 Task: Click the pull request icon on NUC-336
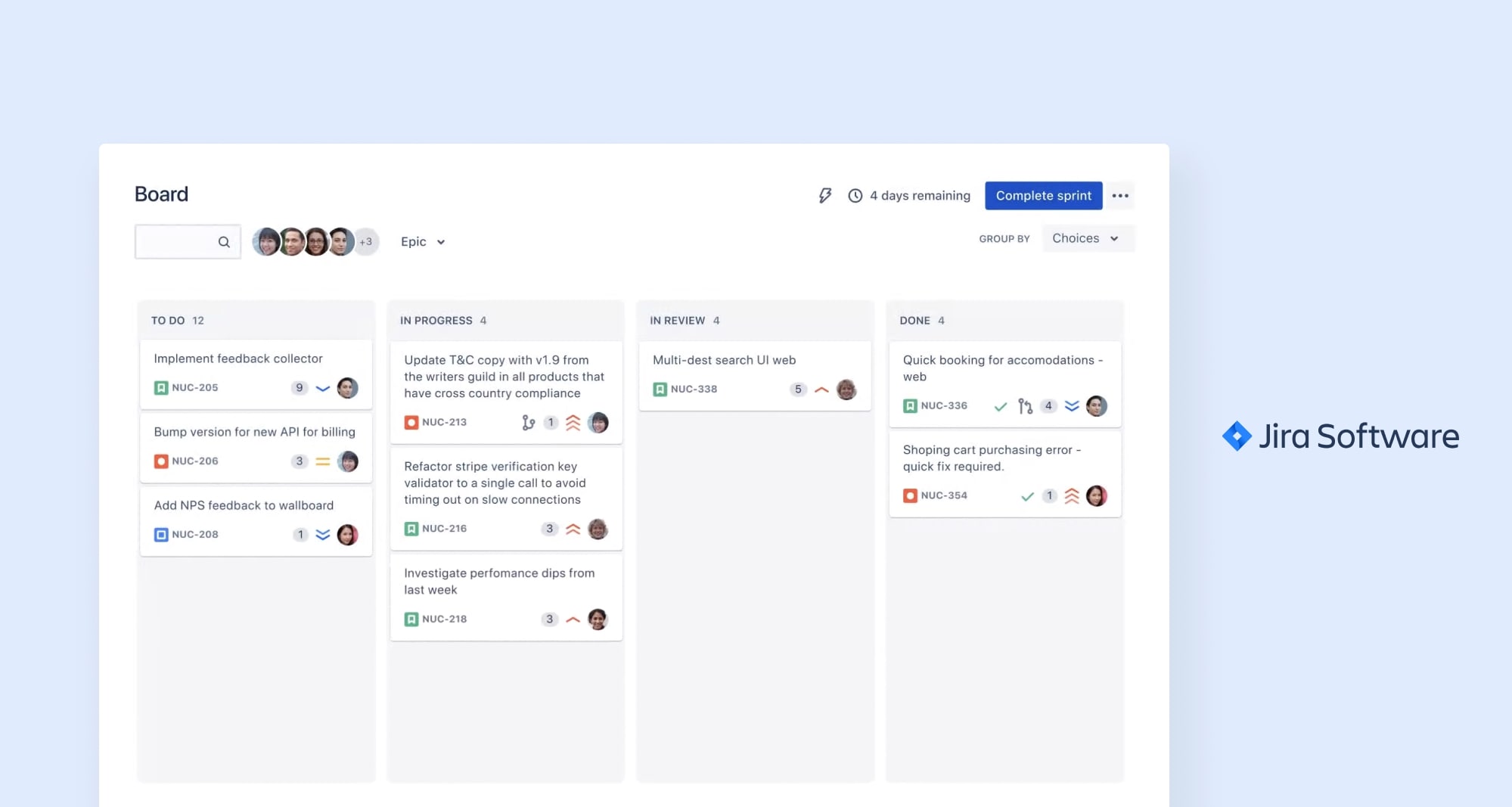coord(1025,406)
